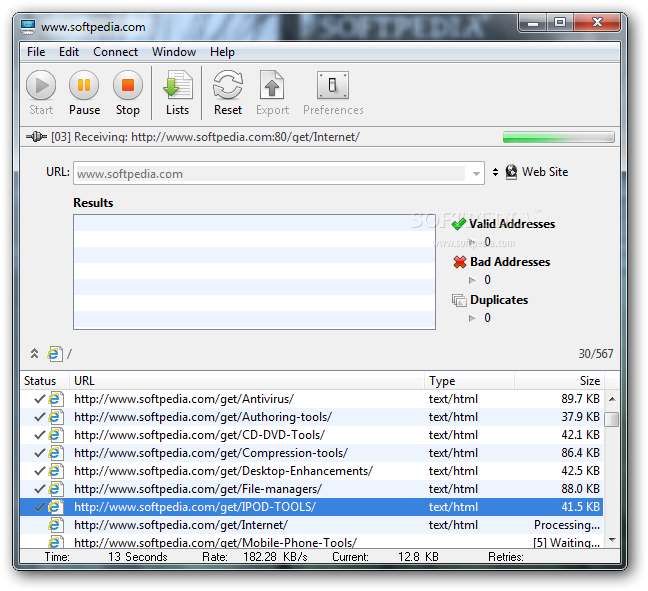Click the scroll up arrow of URL list
This screenshot has width=648, height=591.
pos(612,399)
